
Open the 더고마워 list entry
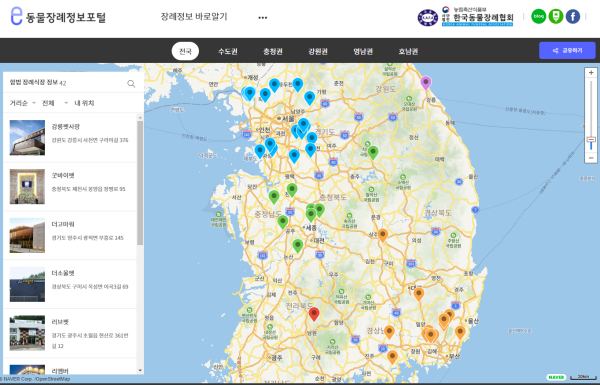(x=70, y=235)
